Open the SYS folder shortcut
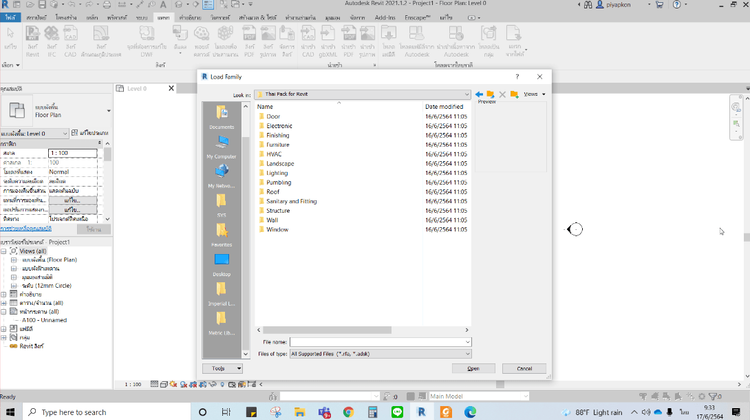Image resolution: width=750 pixels, height=420 pixels. coord(221,206)
